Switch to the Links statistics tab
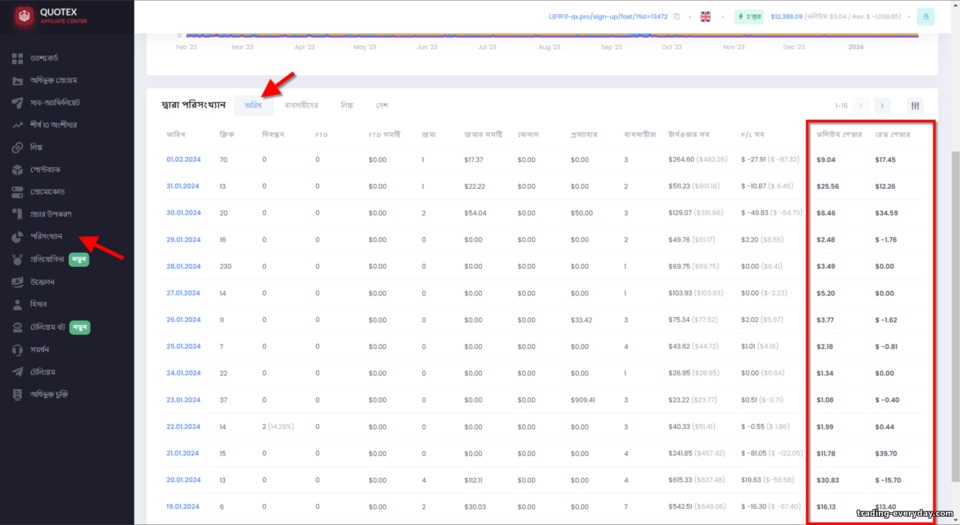The image size is (960, 525). (x=347, y=105)
